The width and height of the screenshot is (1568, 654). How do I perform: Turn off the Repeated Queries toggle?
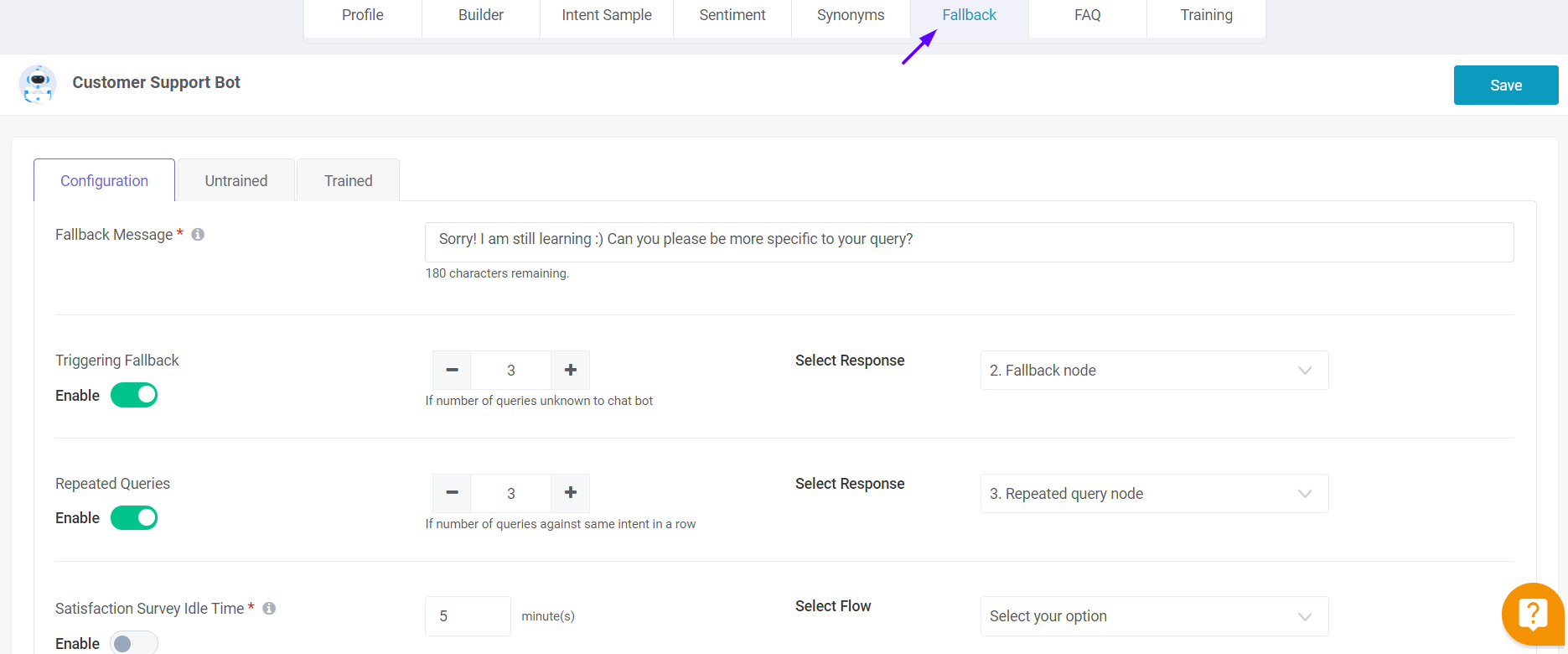point(134,518)
